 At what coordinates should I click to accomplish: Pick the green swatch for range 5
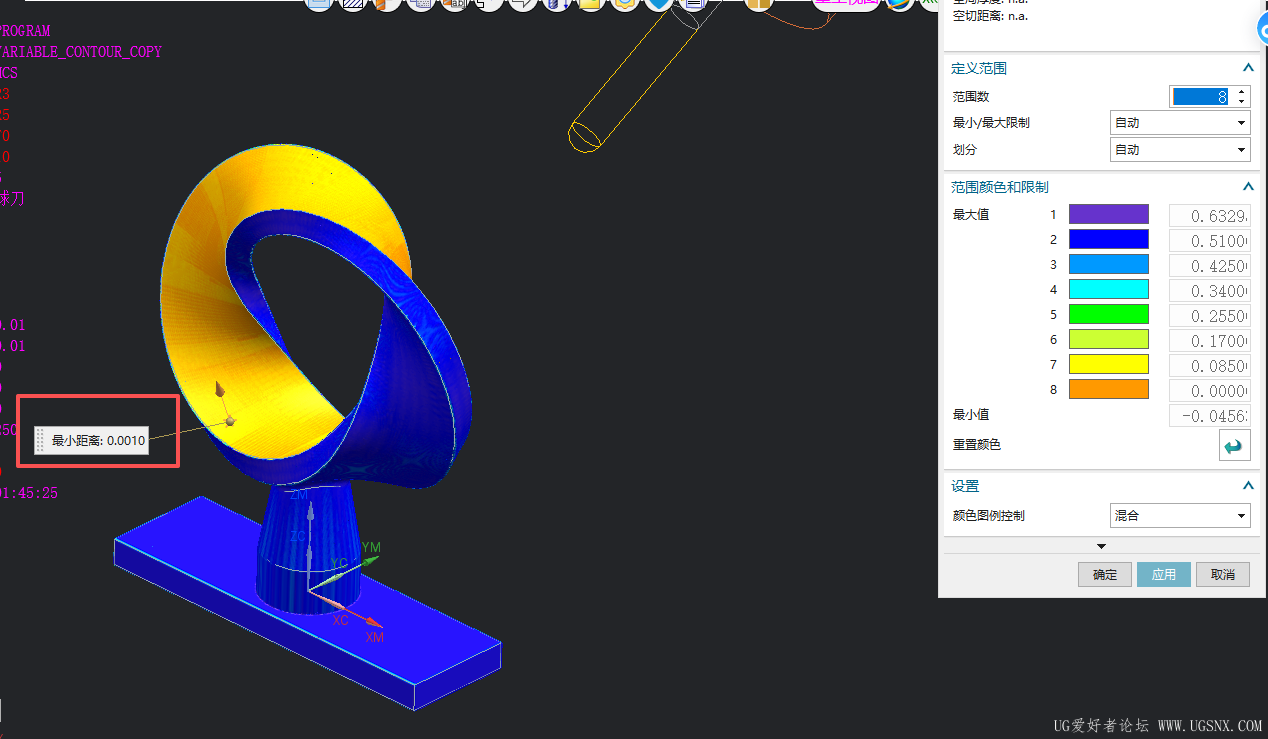pos(1109,315)
